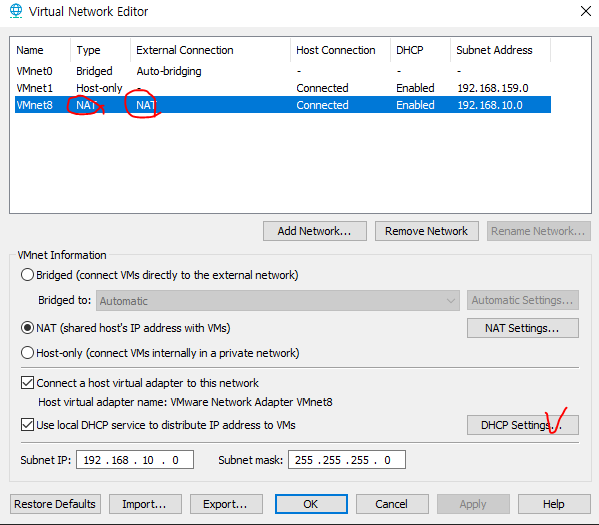
Task: Select the VMnet0 row
Action: 283,71
